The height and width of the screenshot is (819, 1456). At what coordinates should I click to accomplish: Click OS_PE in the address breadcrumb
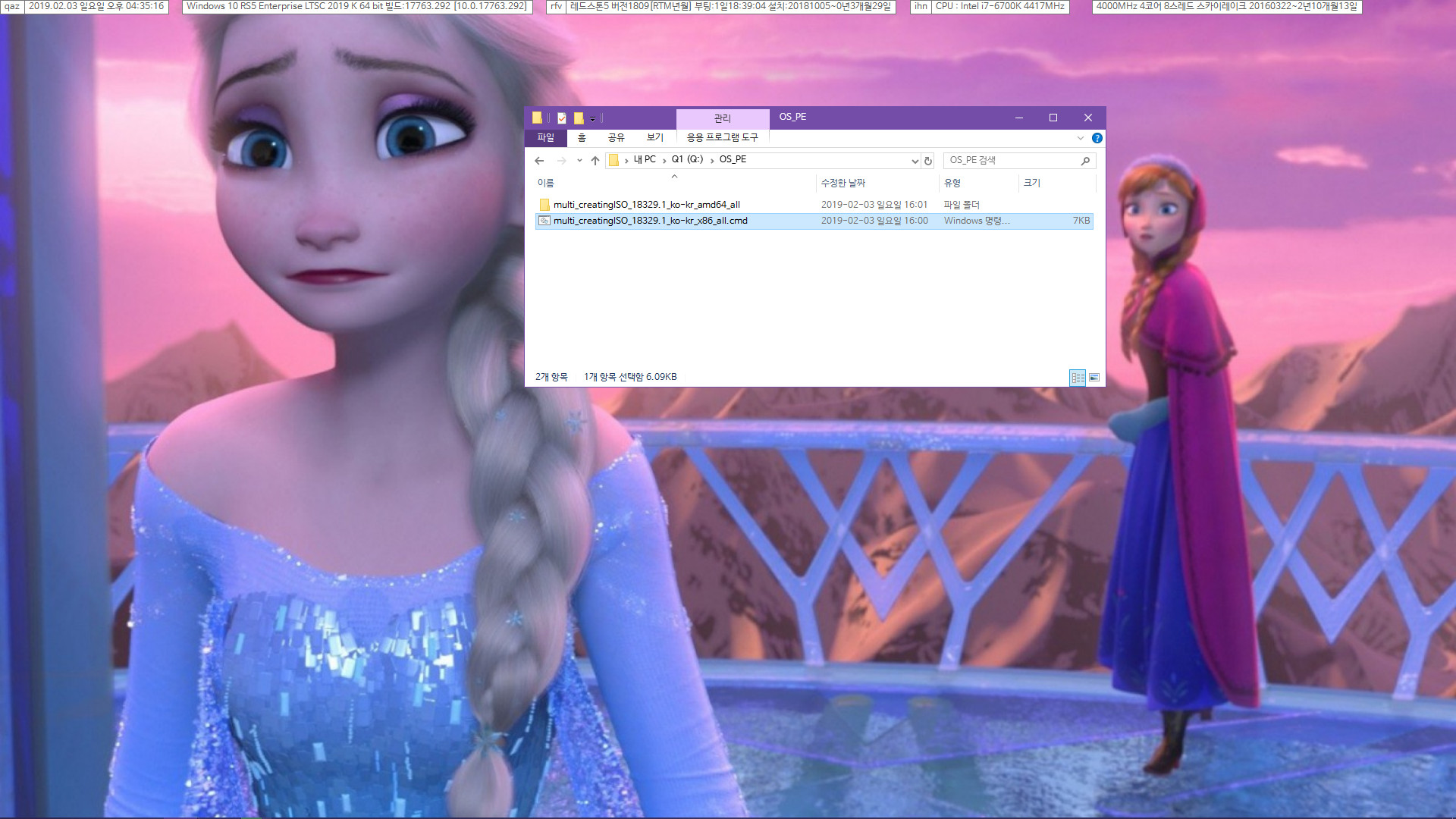coord(733,159)
